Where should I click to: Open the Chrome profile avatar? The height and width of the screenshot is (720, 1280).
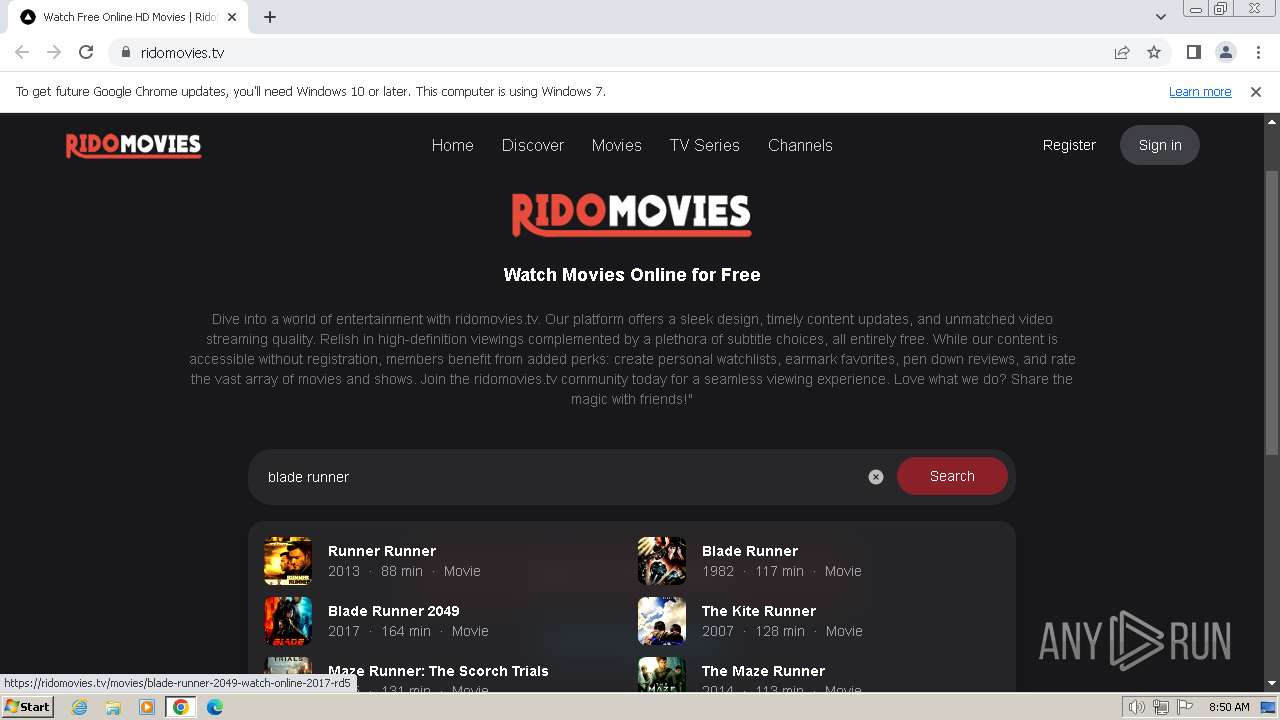point(1226,52)
